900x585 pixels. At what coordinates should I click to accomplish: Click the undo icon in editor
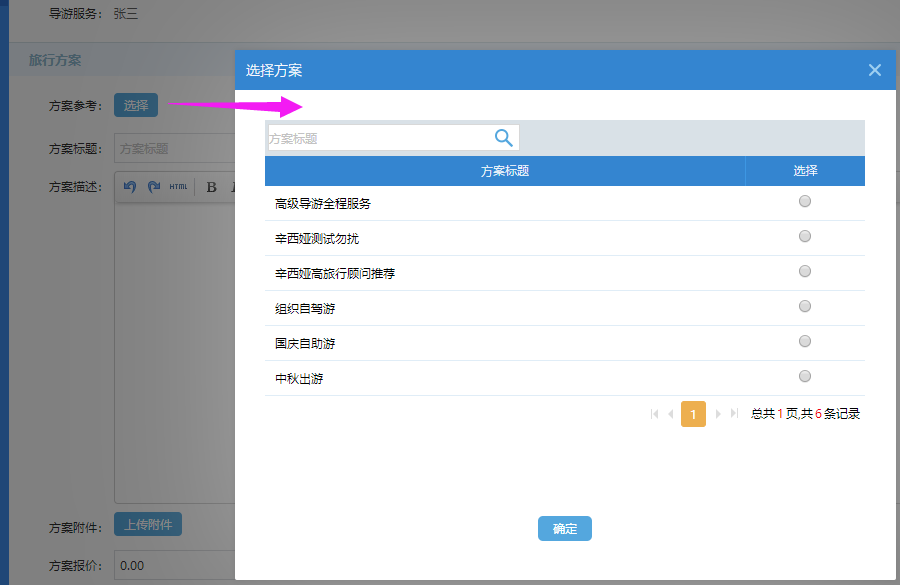(130, 186)
